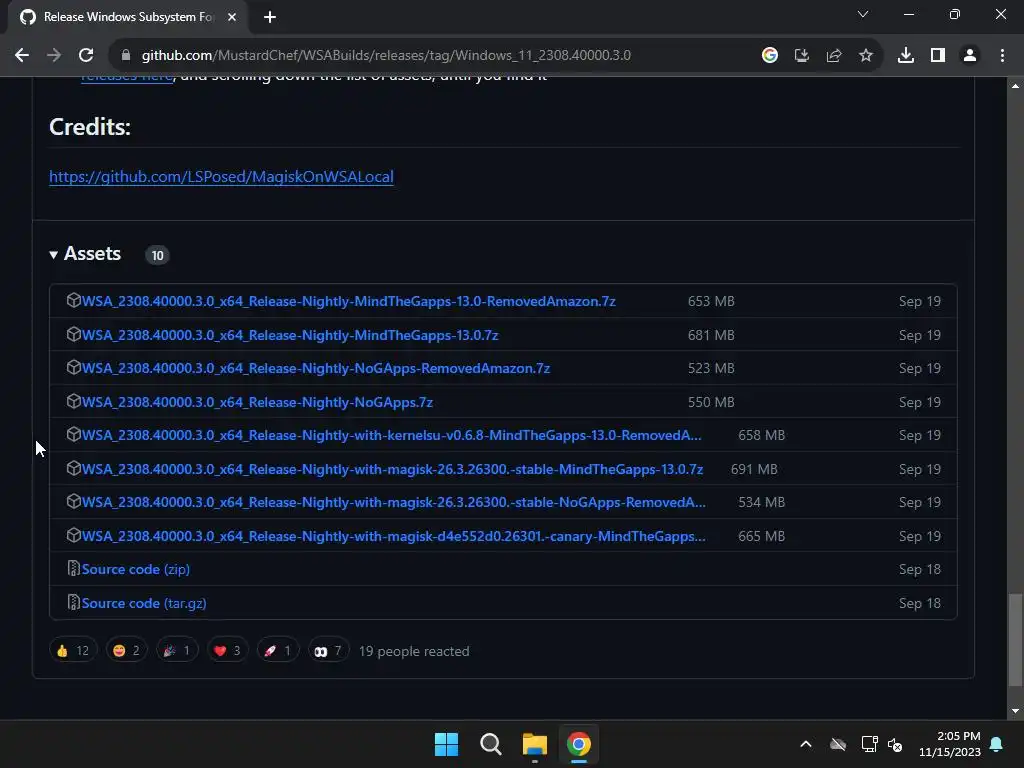Close the Release Windows Subsystem tab
Image resolution: width=1024 pixels, height=768 pixels.
tap(232, 18)
